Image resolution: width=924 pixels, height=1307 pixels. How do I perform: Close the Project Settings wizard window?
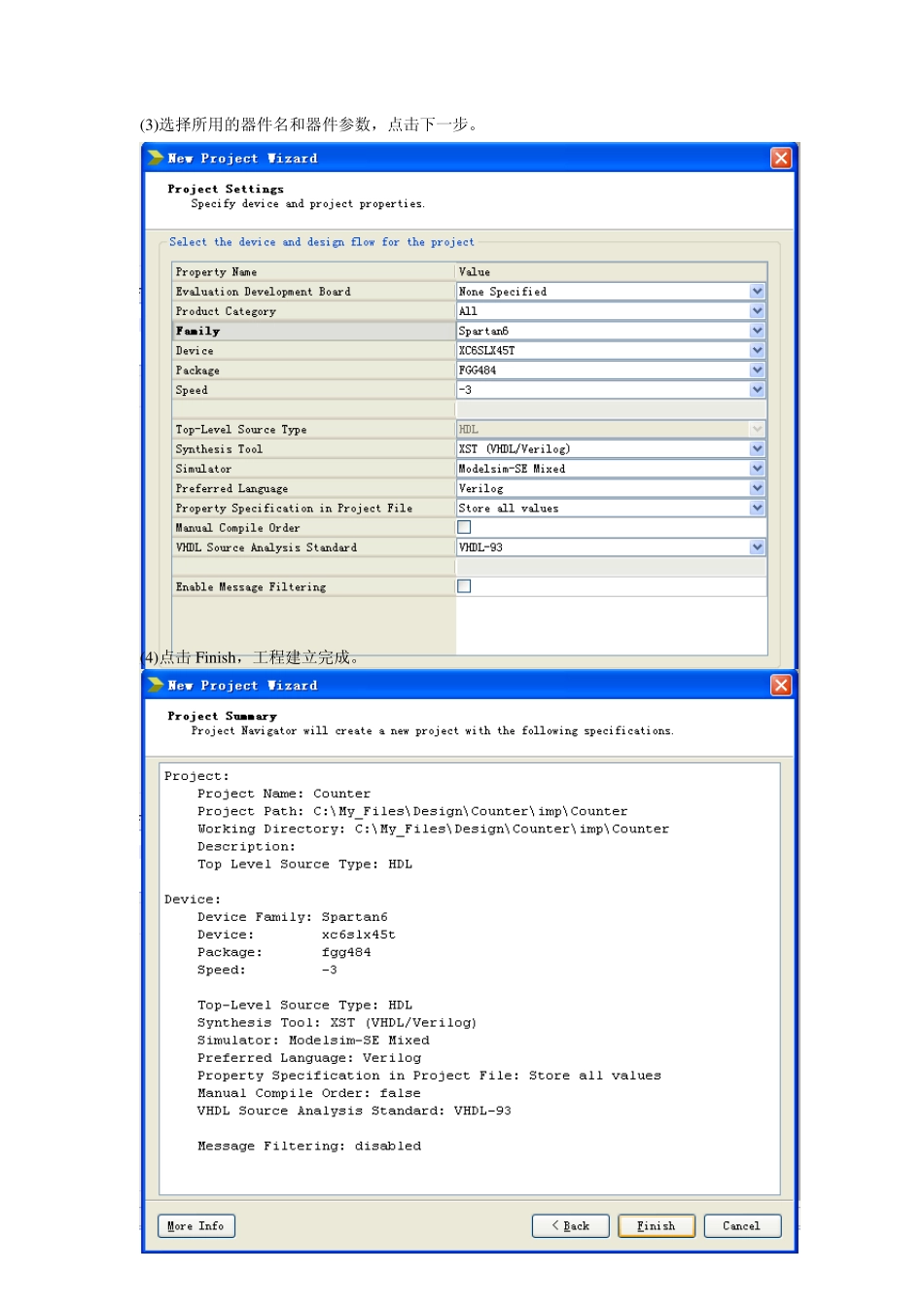(x=780, y=159)
